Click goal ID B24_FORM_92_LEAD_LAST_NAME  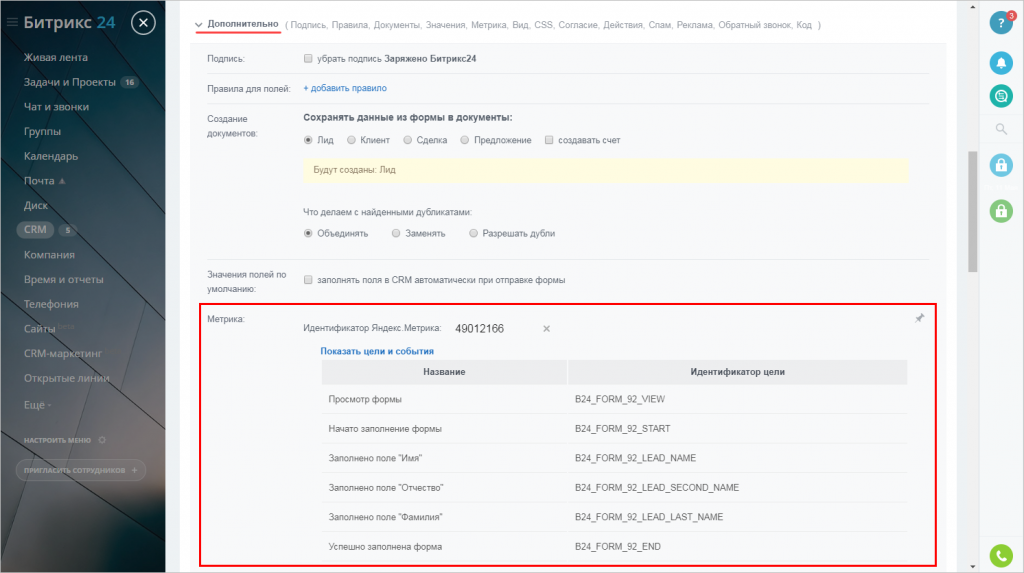click(649, 517)
